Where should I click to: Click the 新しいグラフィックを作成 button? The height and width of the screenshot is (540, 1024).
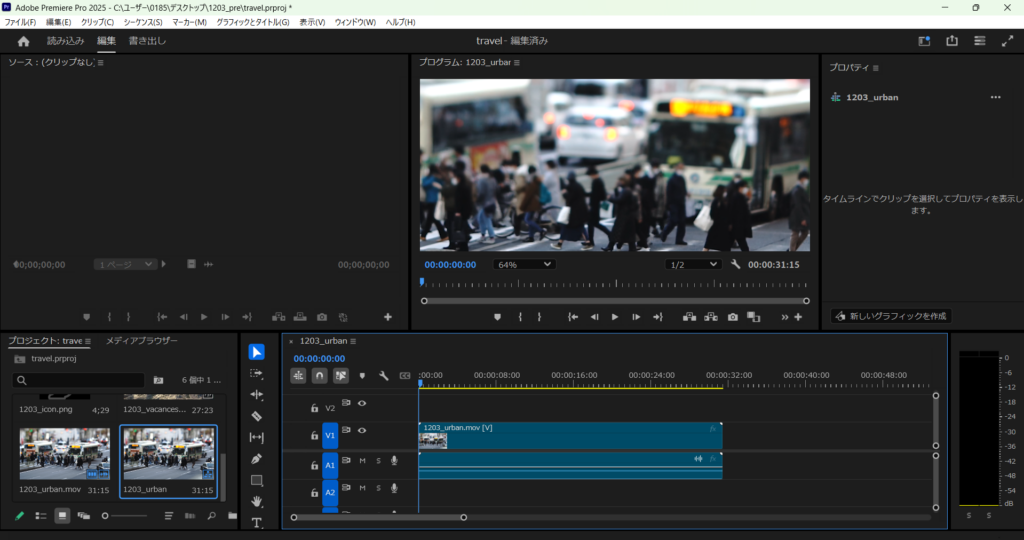[891, 316]
